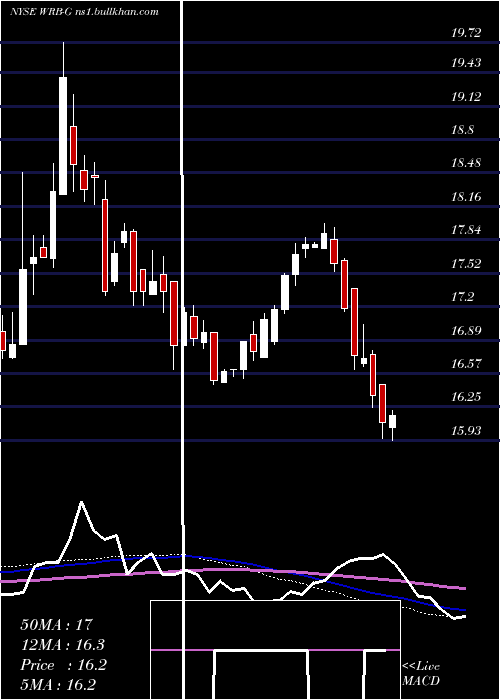Select the 18.16 price axis label
The image size is (500, 700).
[466, 196]
